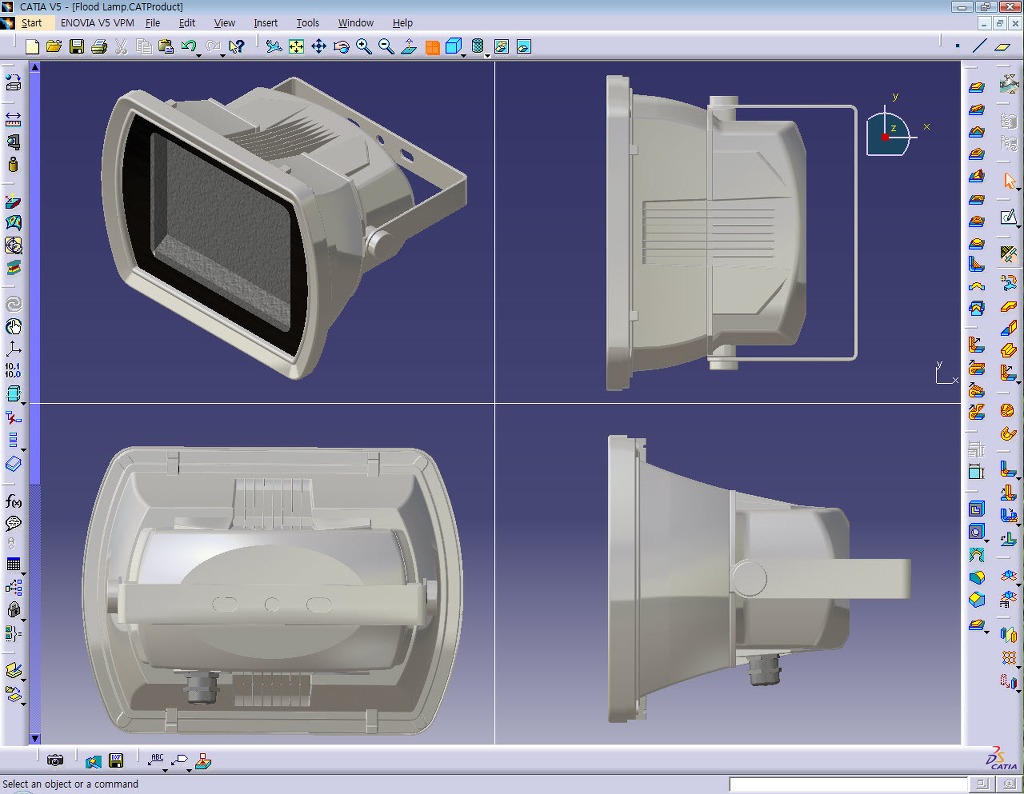Viewport: 1024px width, 794px height.
Task: Expand the Undo history dropdown arrow
Action: (199, 54)
